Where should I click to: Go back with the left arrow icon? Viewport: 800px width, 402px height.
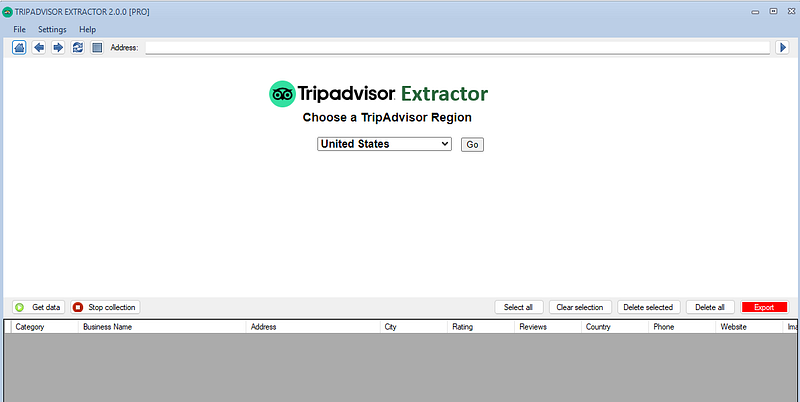(39, 47)
